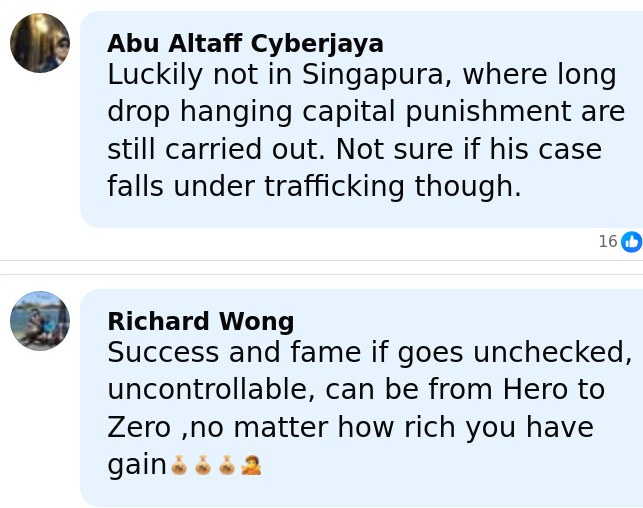Viewport: 643px width, 508px height.
Task: View the 16 reactions count
Action: pyautogui.click(x=607, y=242)
